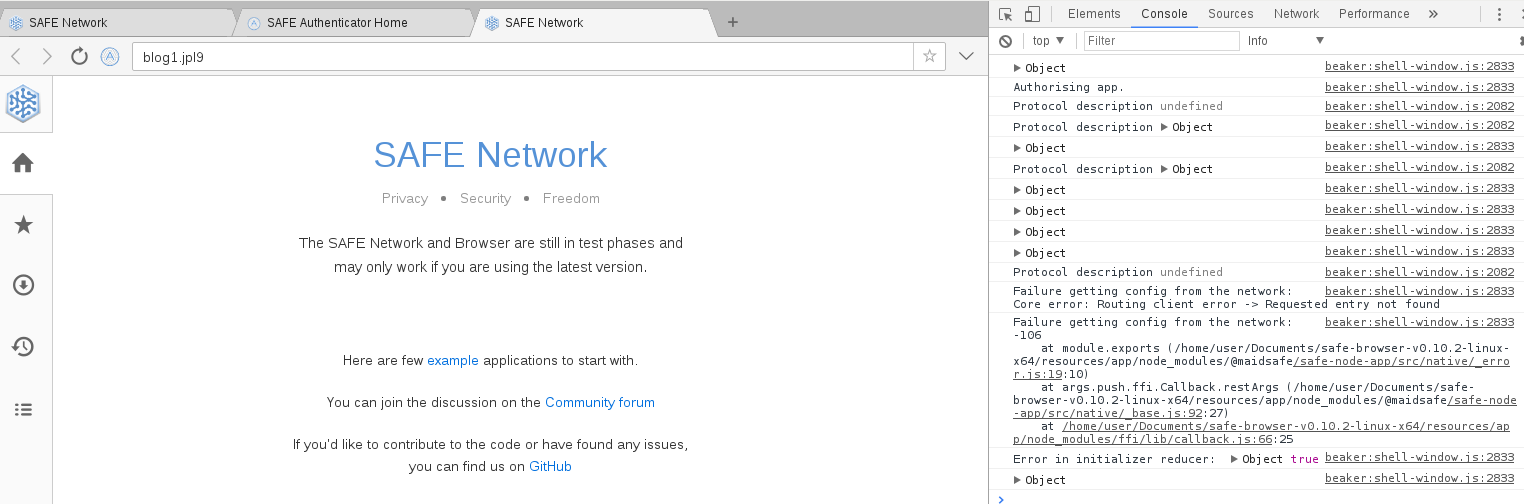Screen dimensions: 1524x504
Task: Reload the blog1.jpl9 page
Action: click(79, 56)
